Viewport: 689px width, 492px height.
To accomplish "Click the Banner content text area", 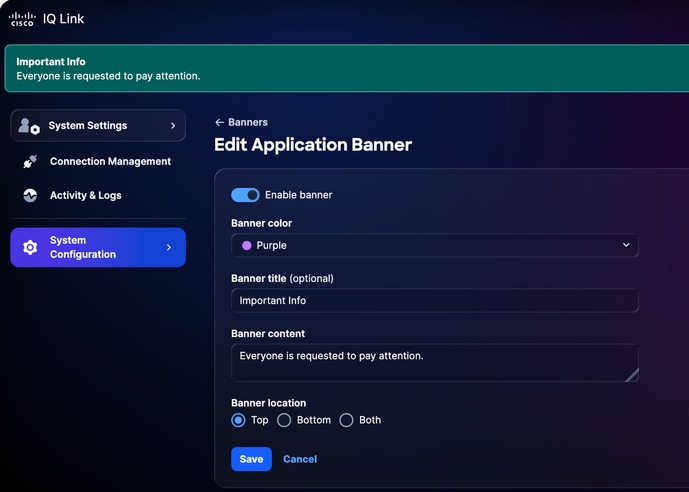I will [x=435, y=363].
